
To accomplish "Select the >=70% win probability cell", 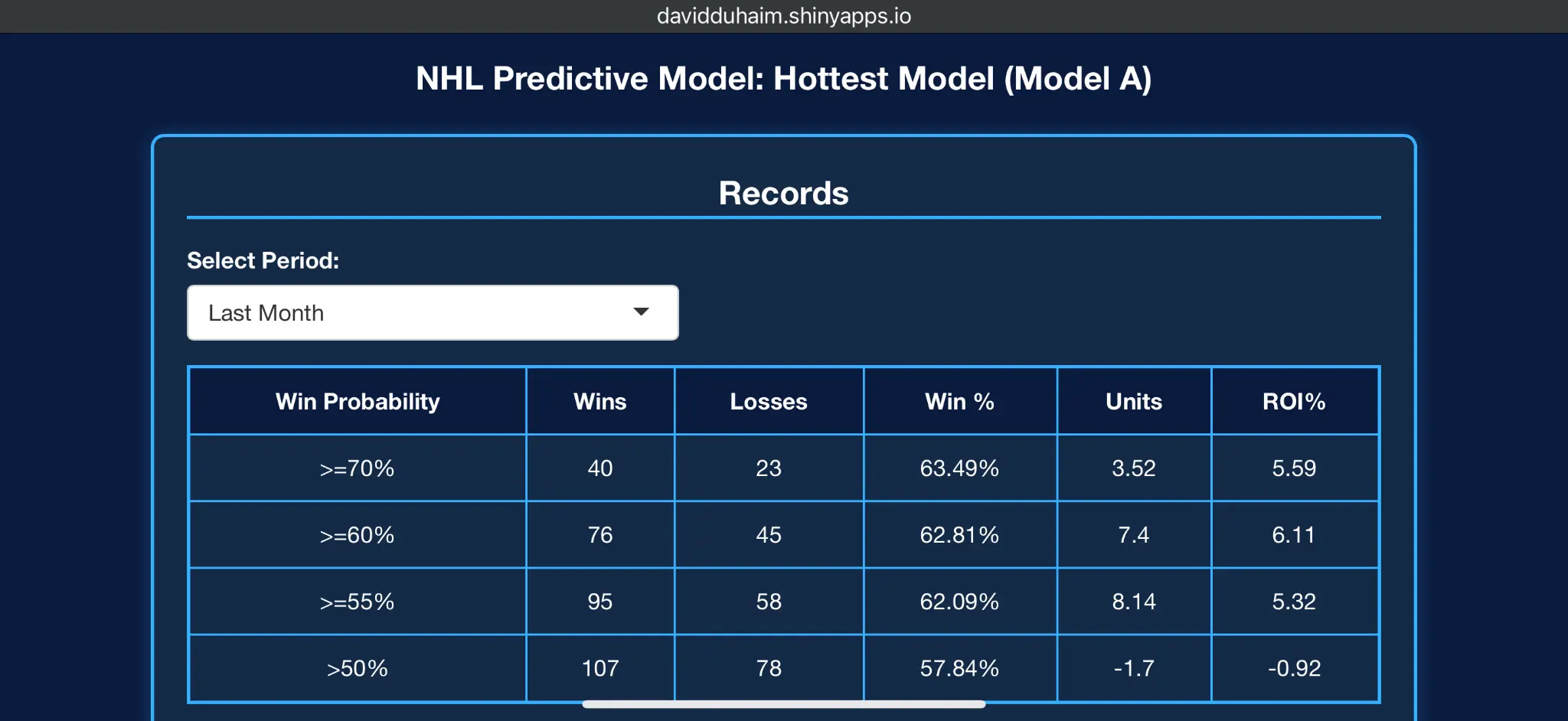I will (358, 468).
